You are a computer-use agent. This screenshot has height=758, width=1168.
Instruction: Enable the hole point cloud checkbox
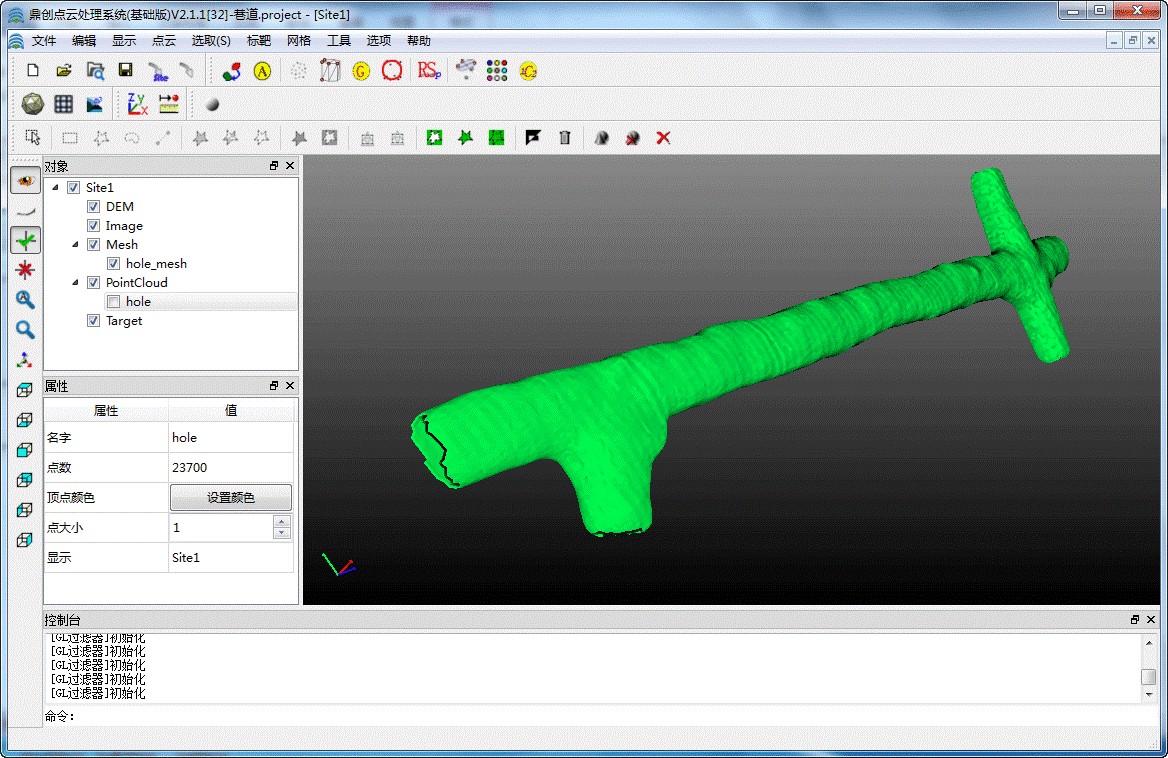tap(113, 302)
